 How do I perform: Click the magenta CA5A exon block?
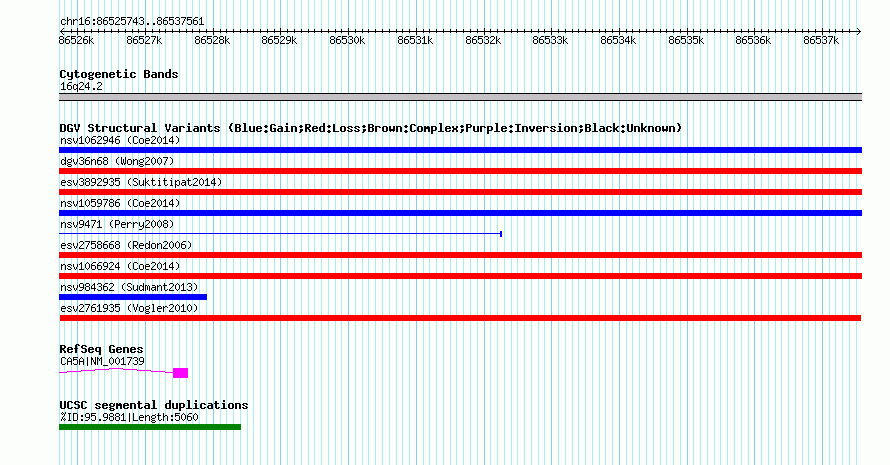[180, 373]
